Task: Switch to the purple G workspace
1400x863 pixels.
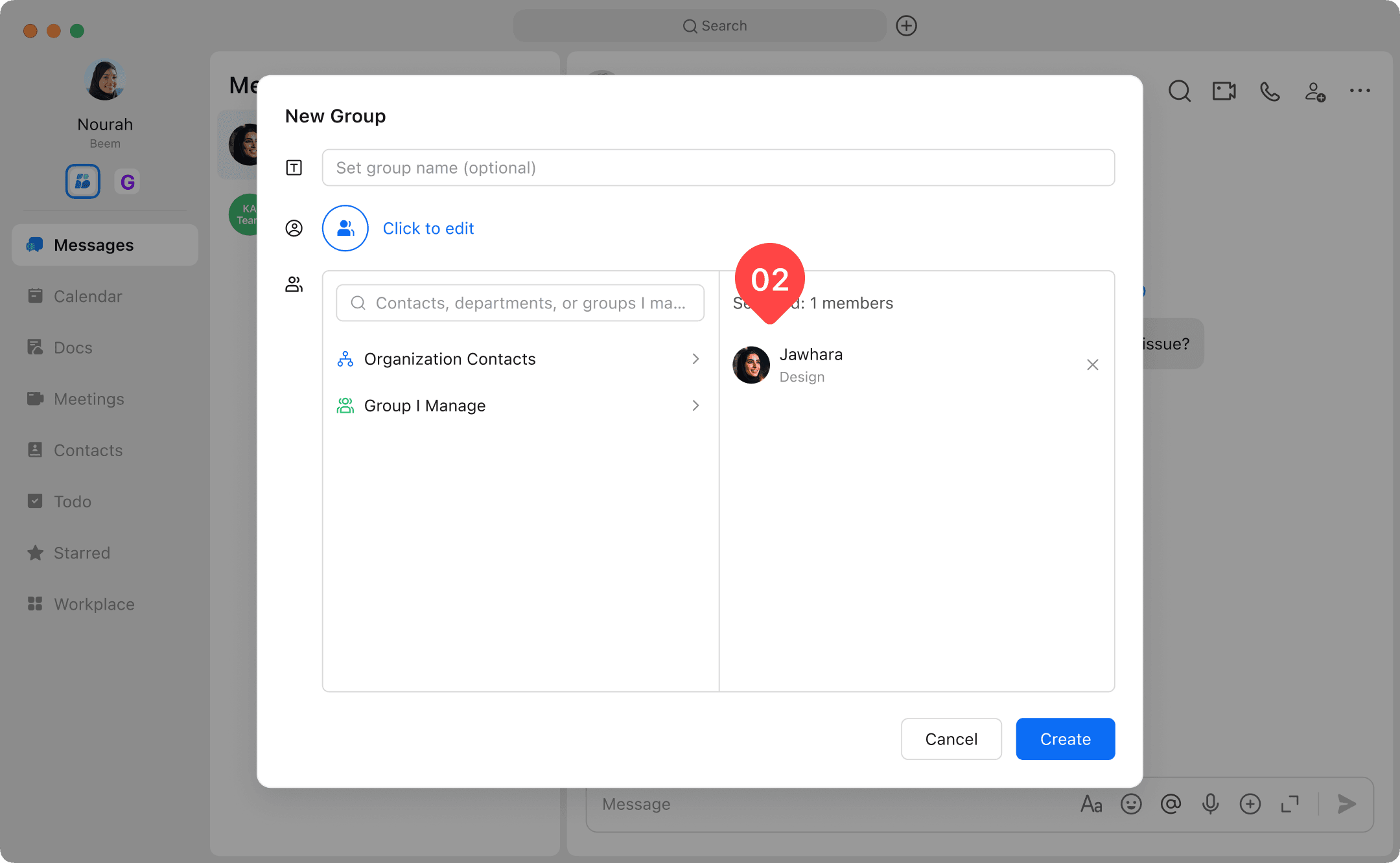Action: click(128, 182)
